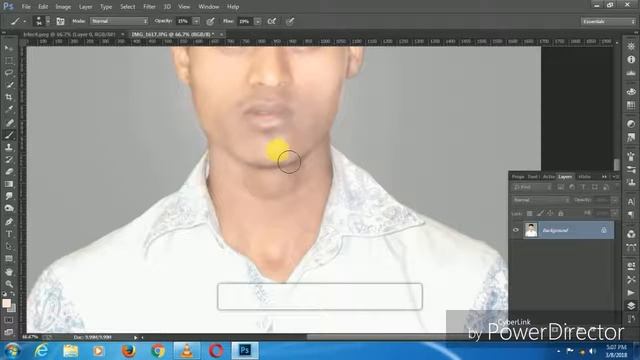
Task: Open the Flow slider arrow in options bar
Action: coord(258,21)
